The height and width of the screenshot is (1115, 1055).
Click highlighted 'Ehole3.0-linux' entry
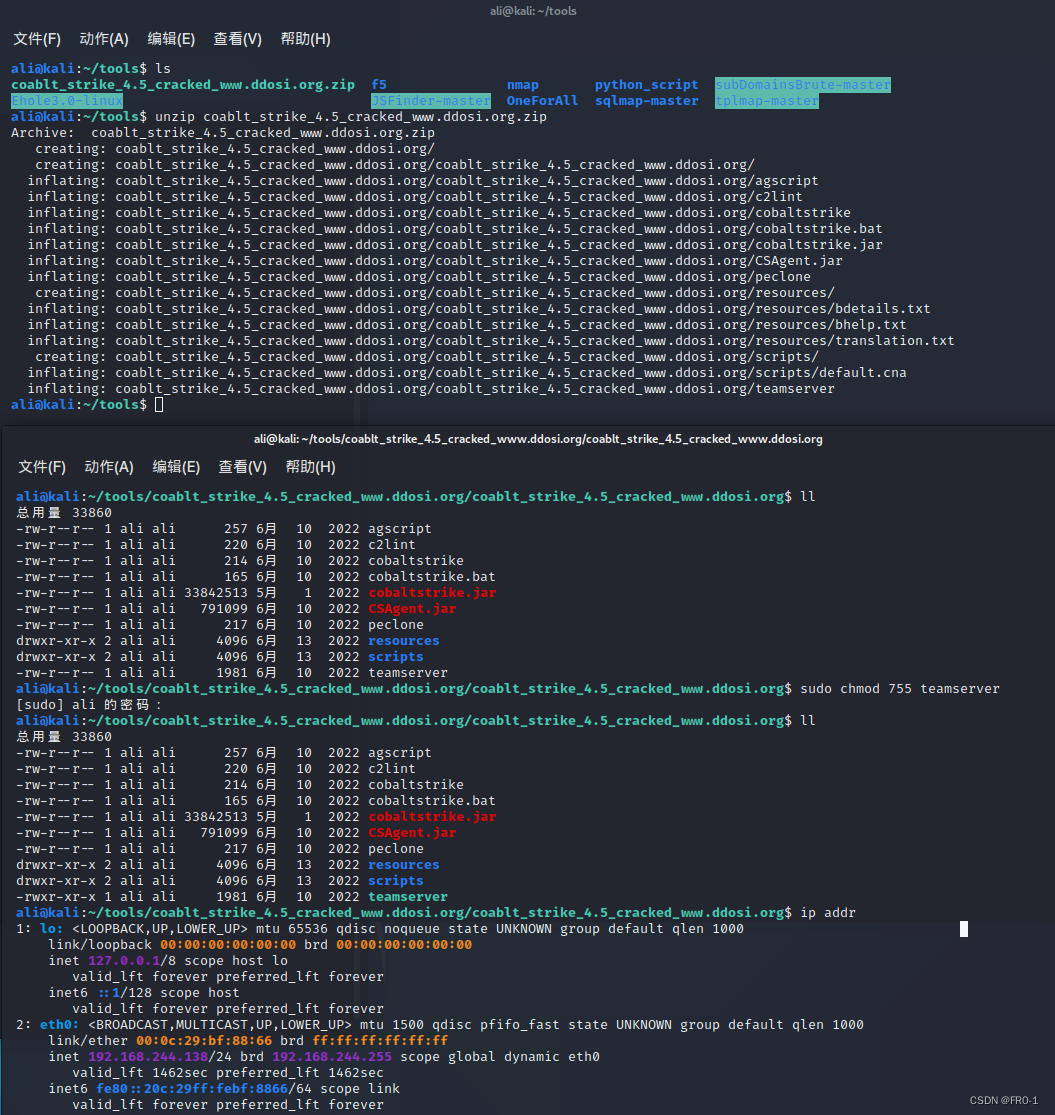67,101
